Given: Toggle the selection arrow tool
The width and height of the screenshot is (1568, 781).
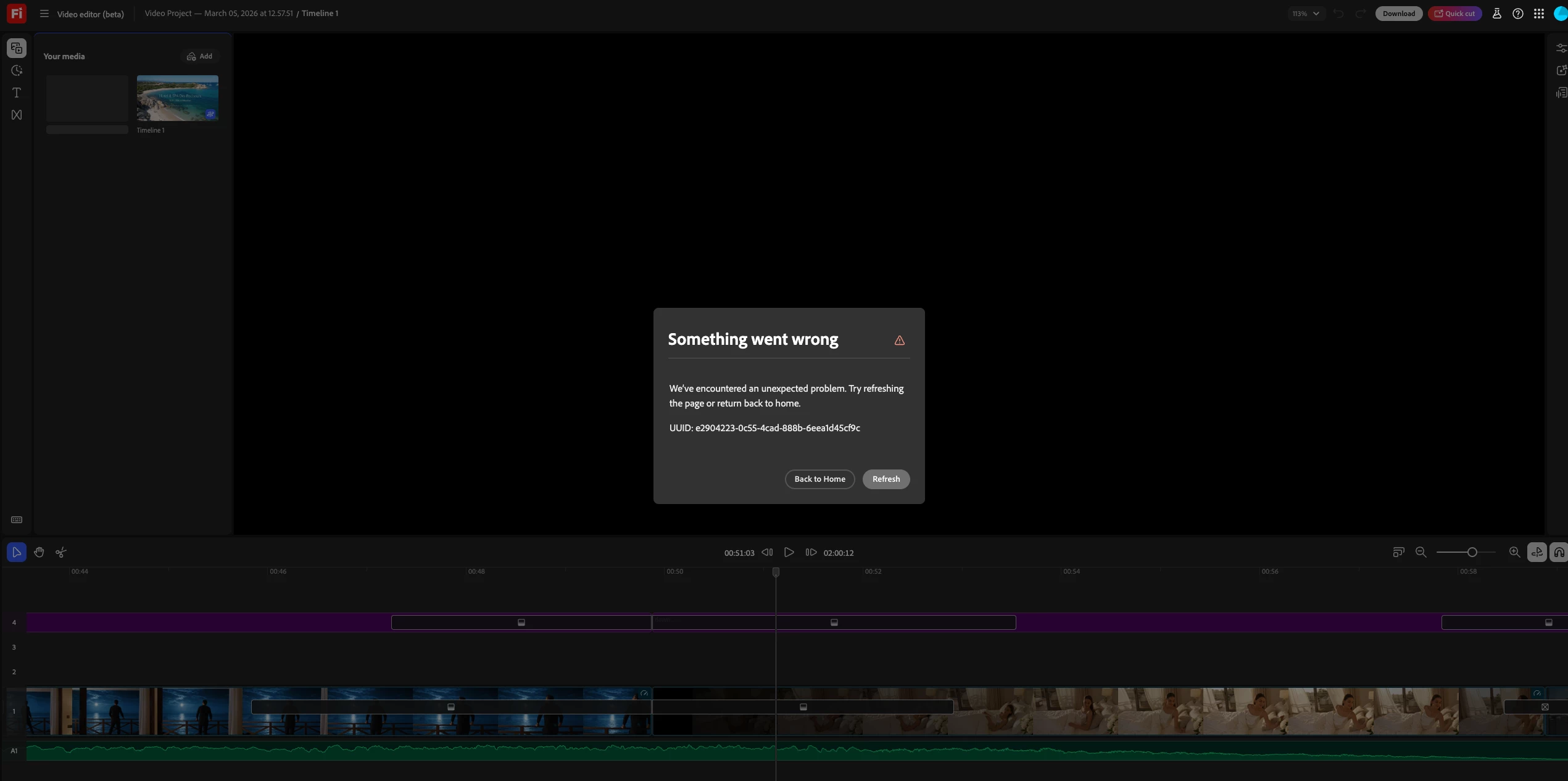Looking at the screenshot, I should click(17, 552).
